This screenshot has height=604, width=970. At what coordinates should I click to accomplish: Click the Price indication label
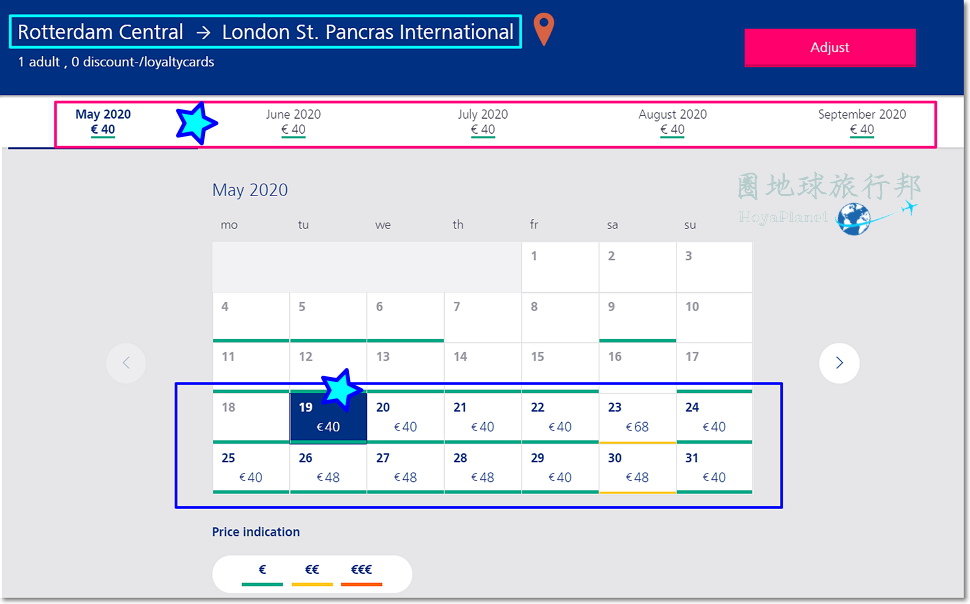pos(255,532)
